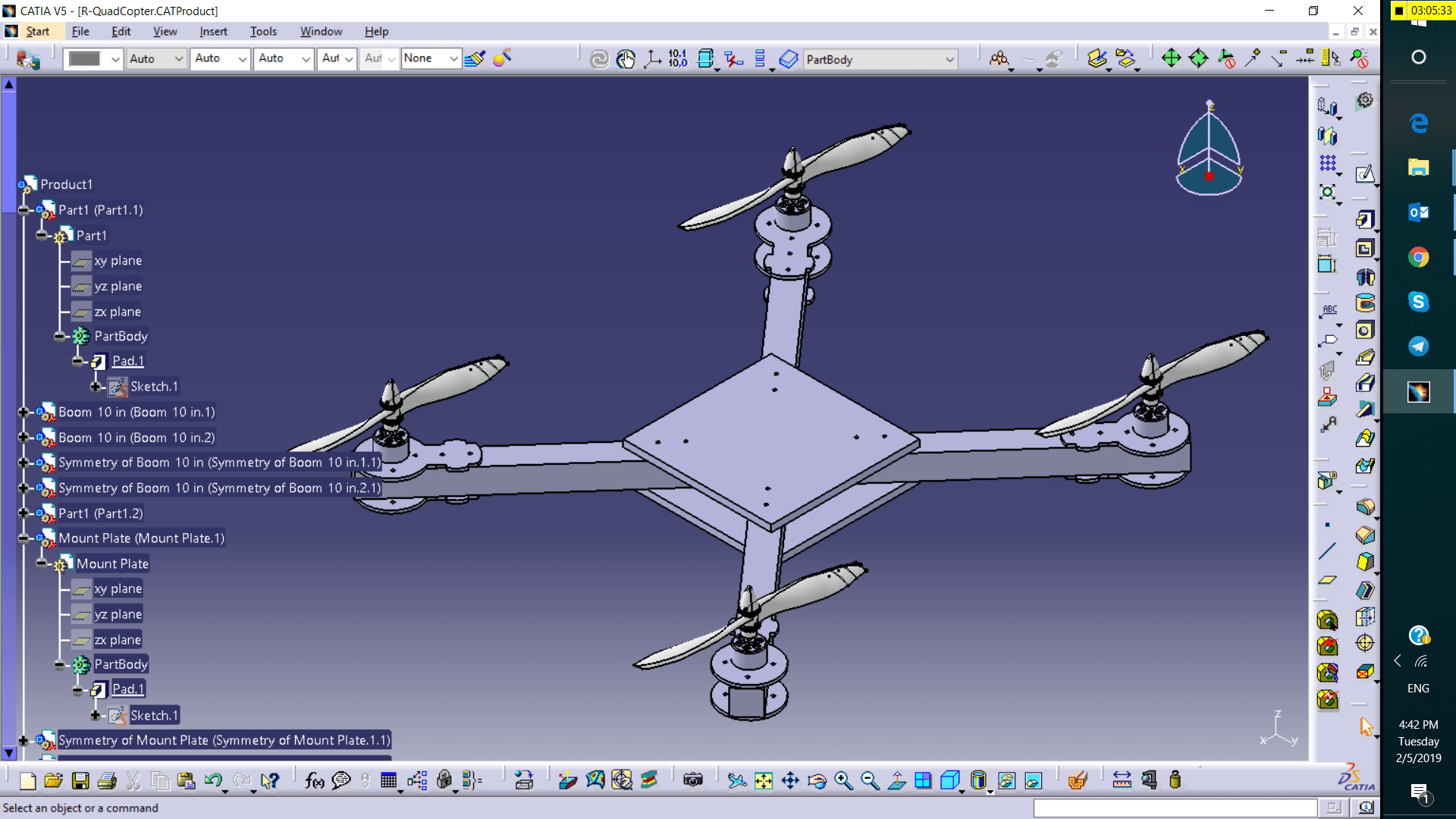Select the Pan view arrows icon

point(790,780)
